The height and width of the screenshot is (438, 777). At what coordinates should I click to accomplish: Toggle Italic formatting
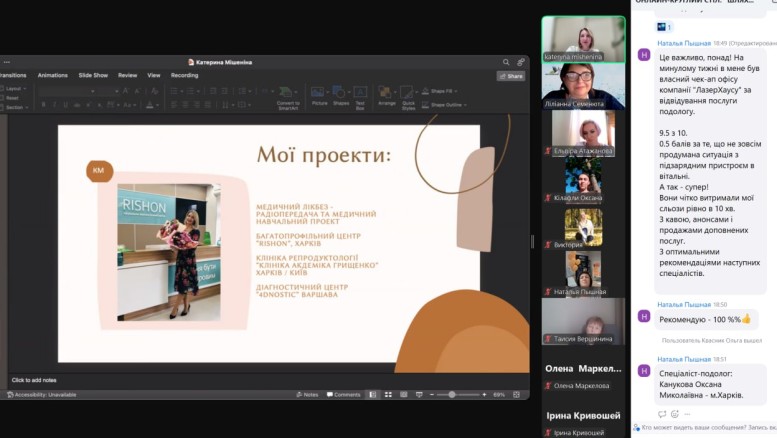pyautogui.click(x=55, y=105)
